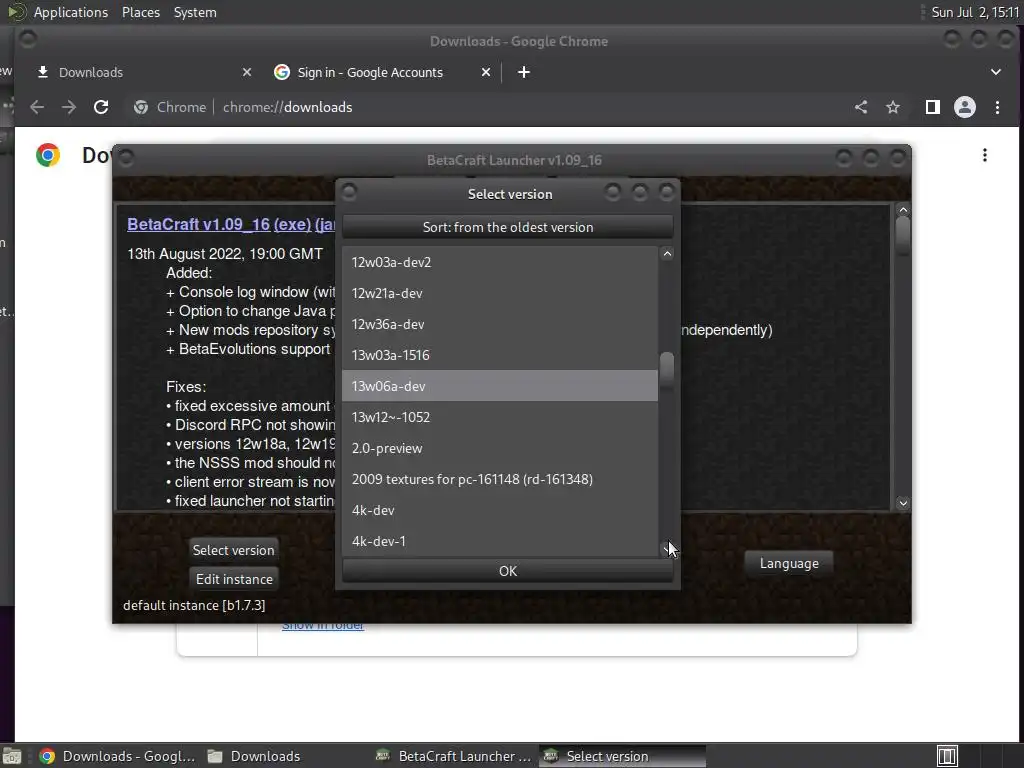This screenshot has height=768, width=1024.
Task: Click Applications menu logo icon
Action: (16, 12)
